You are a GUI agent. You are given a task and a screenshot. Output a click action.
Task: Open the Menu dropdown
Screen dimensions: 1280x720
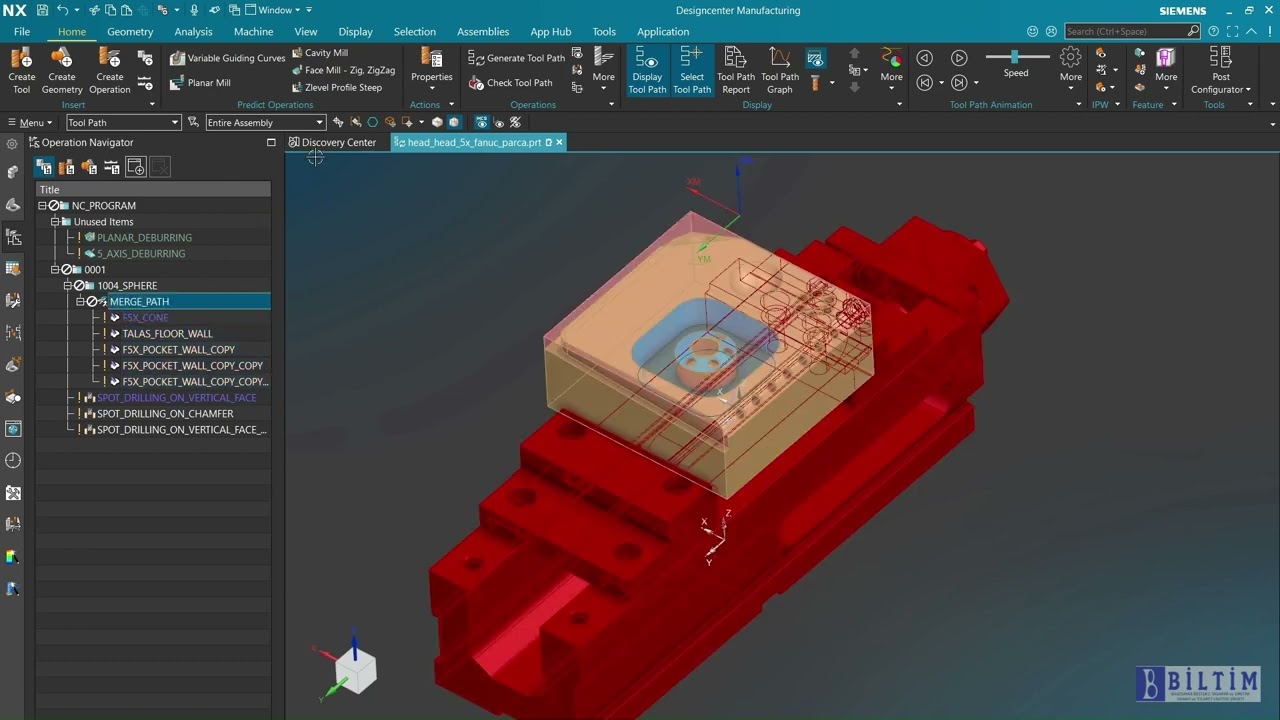30,123
